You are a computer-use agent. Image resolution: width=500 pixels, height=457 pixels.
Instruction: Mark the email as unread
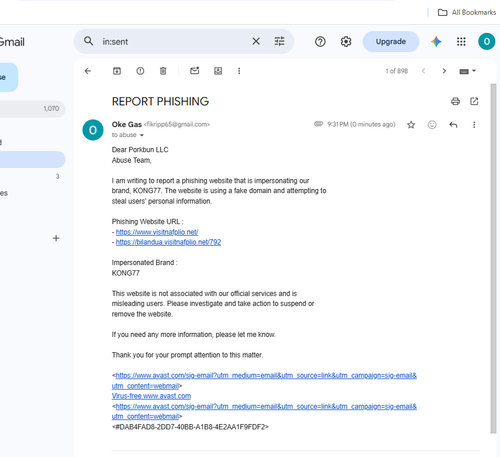click(x=195, y=71)
